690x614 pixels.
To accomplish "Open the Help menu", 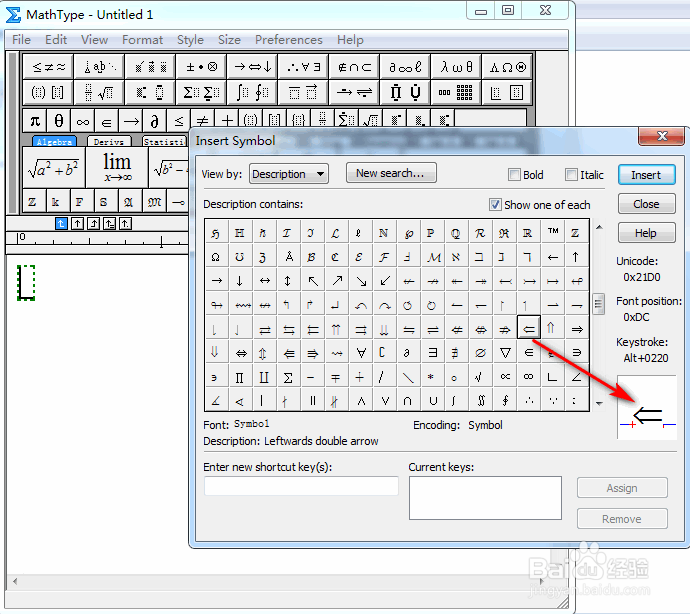I will (350, 40).
